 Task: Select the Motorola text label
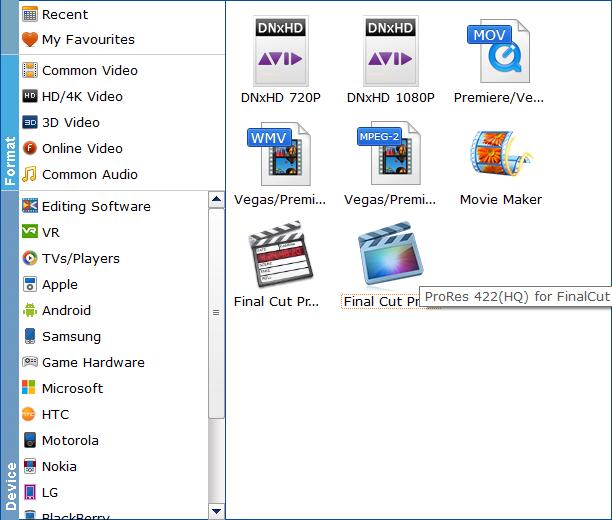[x=70, y=441]
